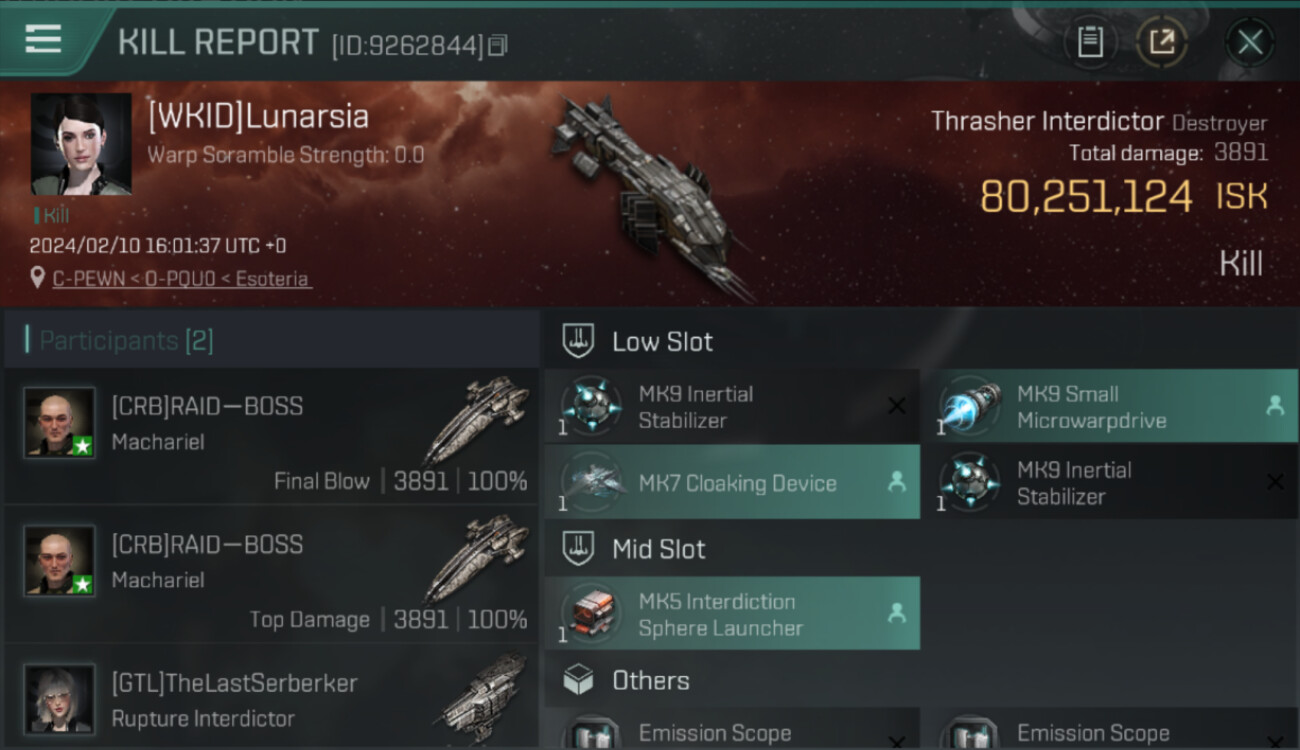Tap the Others cube icon
Image resolution: width=1300 pixels, height=750 pixels.
[x=579, y=680]
